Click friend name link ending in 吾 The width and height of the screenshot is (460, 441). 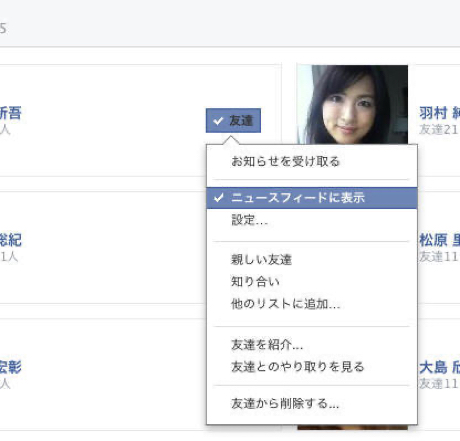pos(11,113)
